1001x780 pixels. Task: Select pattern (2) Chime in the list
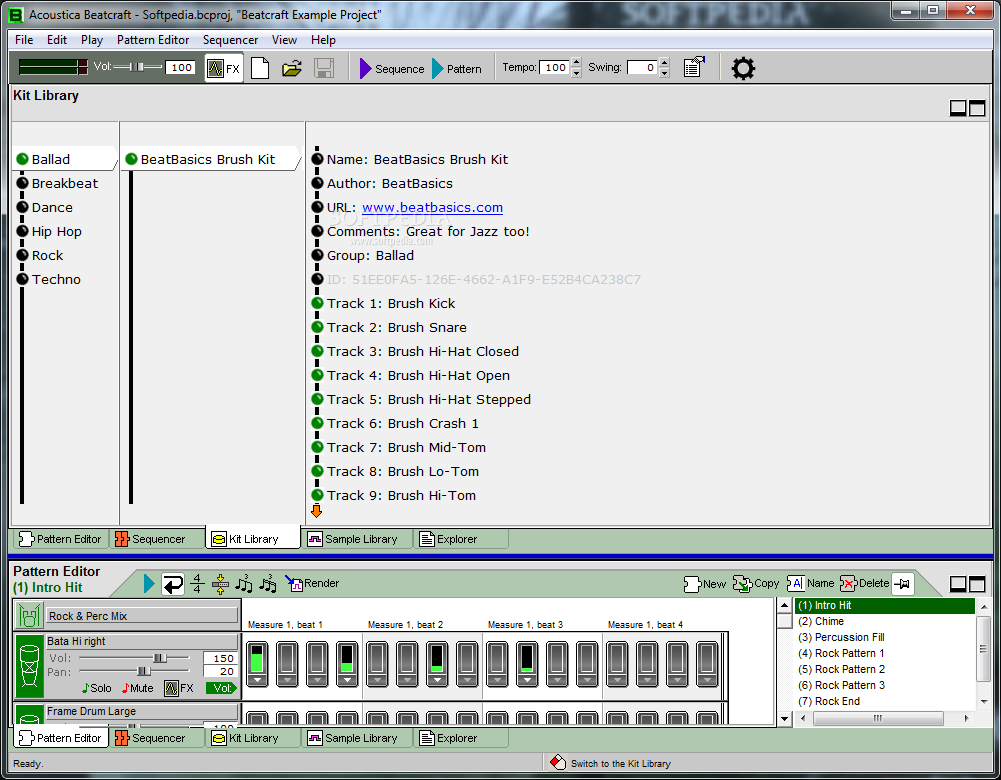(885, 622)
